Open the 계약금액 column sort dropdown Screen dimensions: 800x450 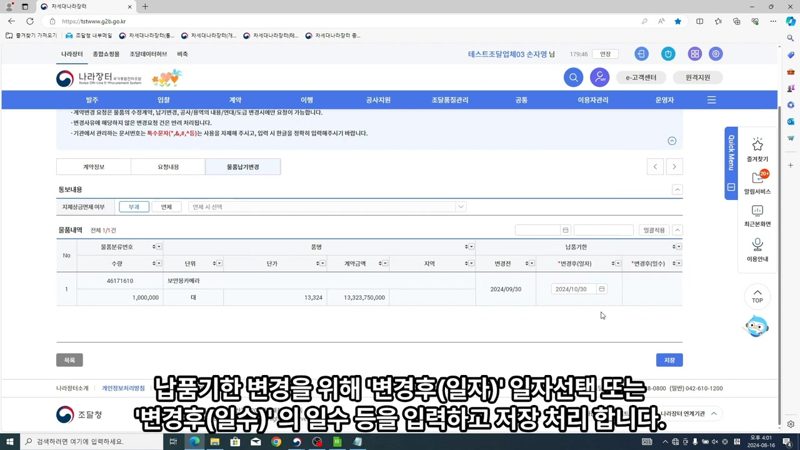(x=383, y=263)
